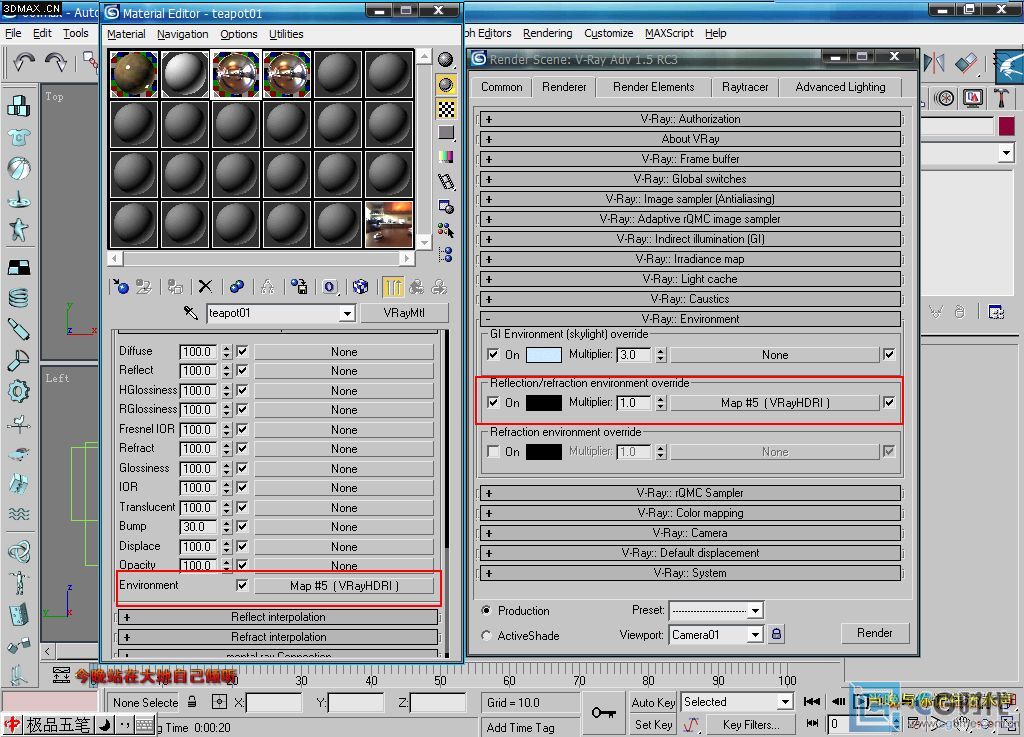The height and width of the screenshot is (737, 1024).
Task: Expand V-Ray:: Image sampler (Antialiasing) rollout
Action: point(690,199)
